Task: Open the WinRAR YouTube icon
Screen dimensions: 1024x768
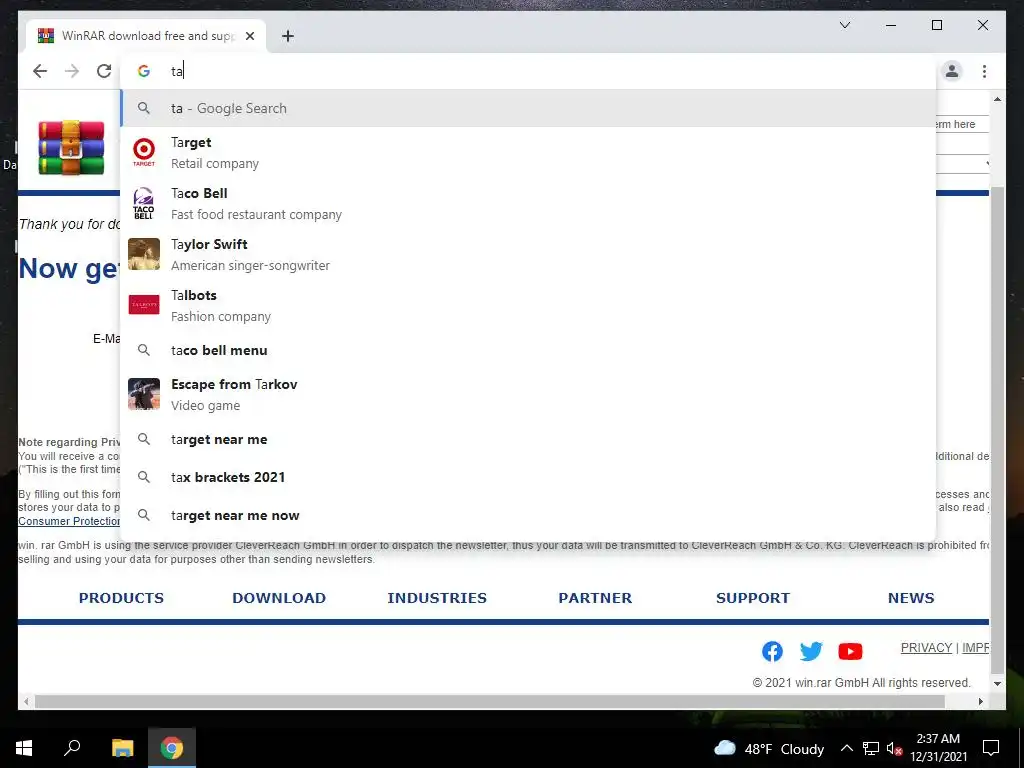Action: [850, 651]
